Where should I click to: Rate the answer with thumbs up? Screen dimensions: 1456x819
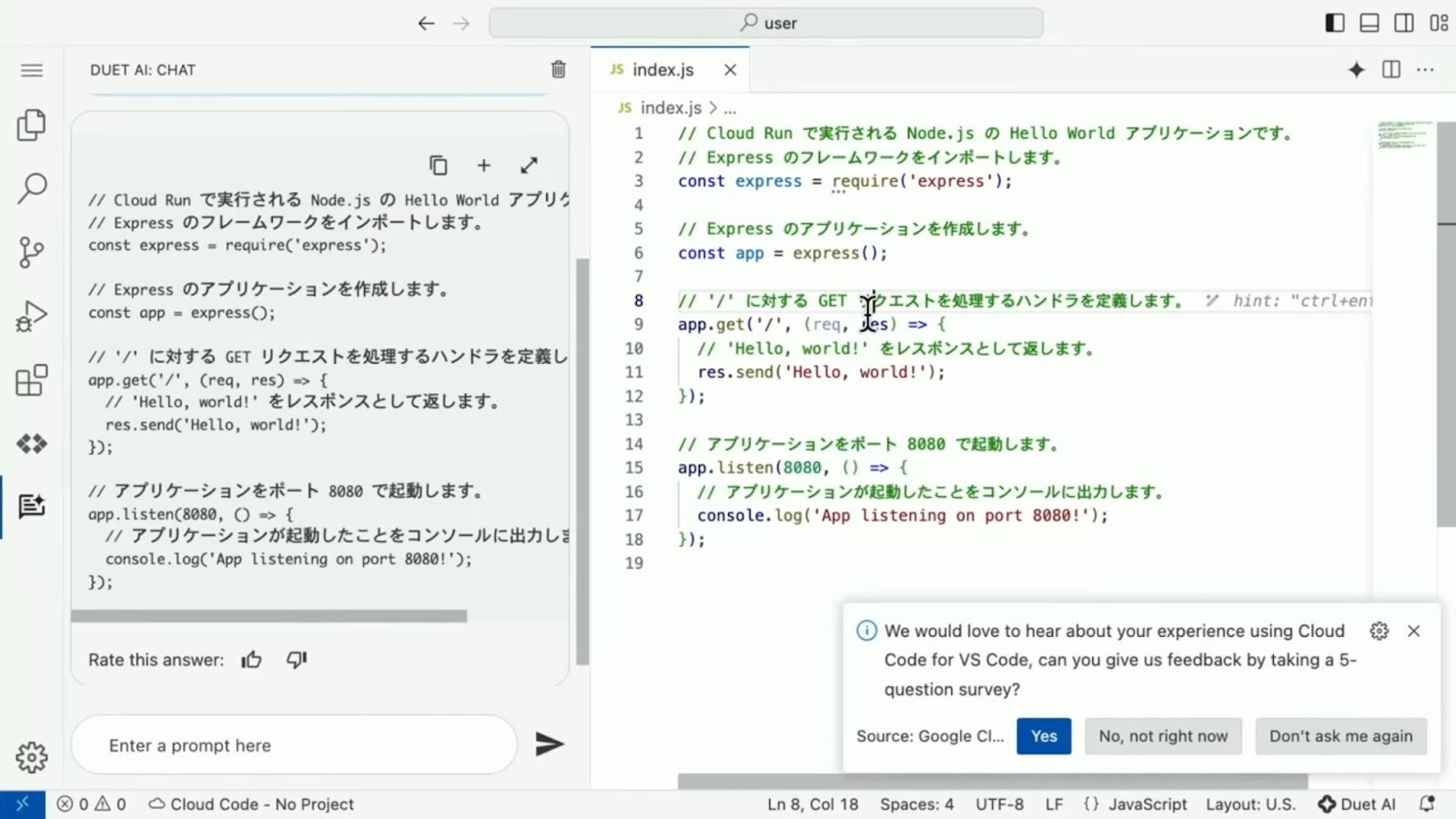[x=252, y=660]
